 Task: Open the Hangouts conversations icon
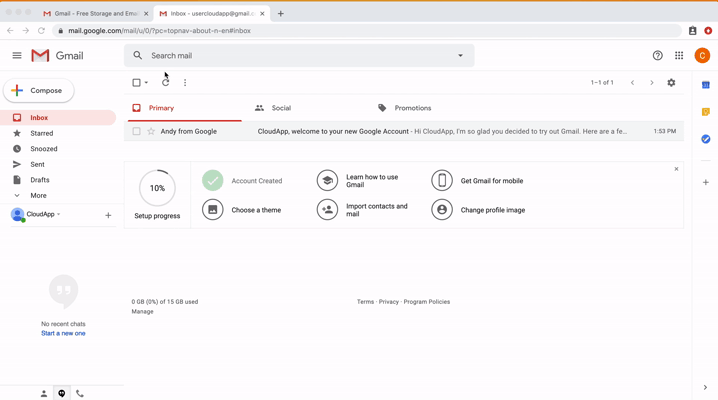tap(62, 393)
